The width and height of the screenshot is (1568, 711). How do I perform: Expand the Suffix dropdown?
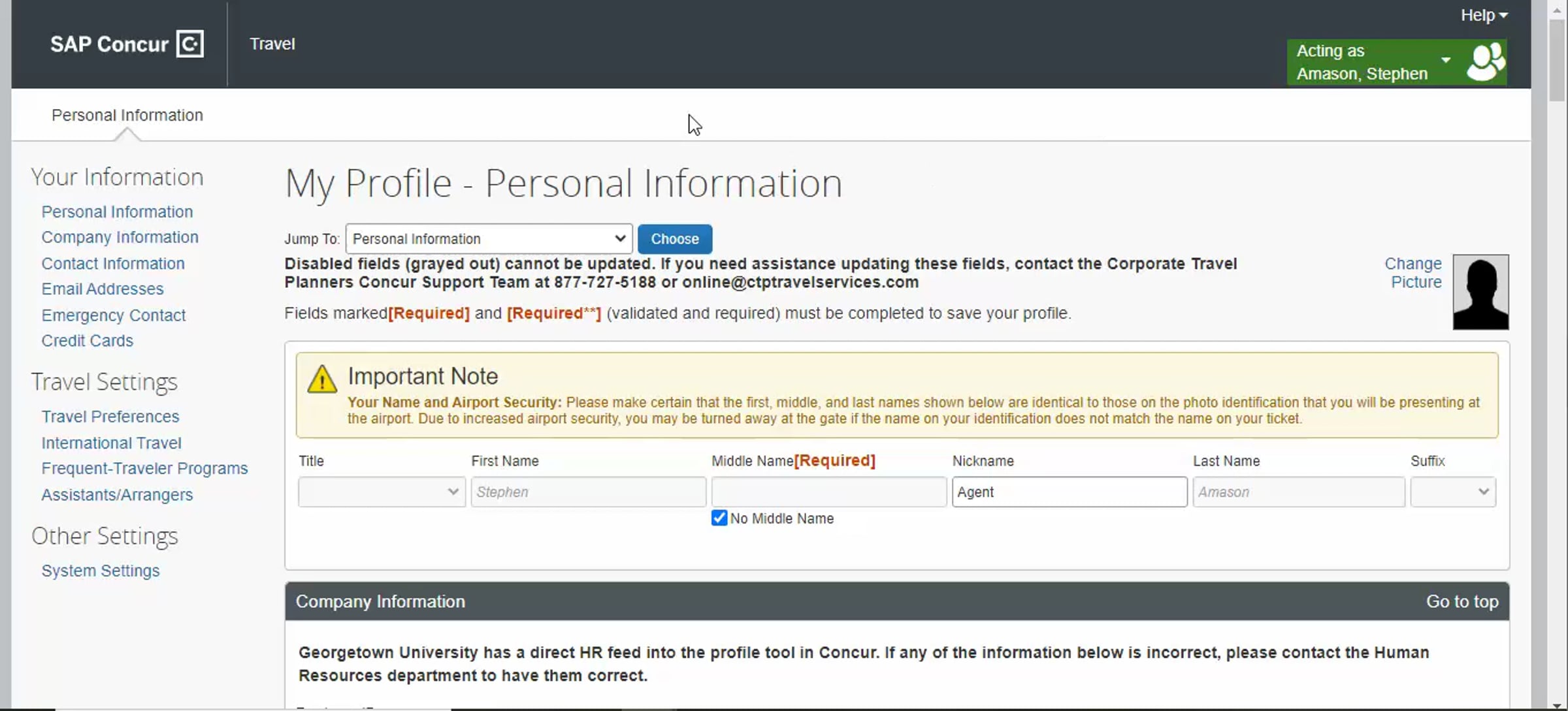(1453, 492)
